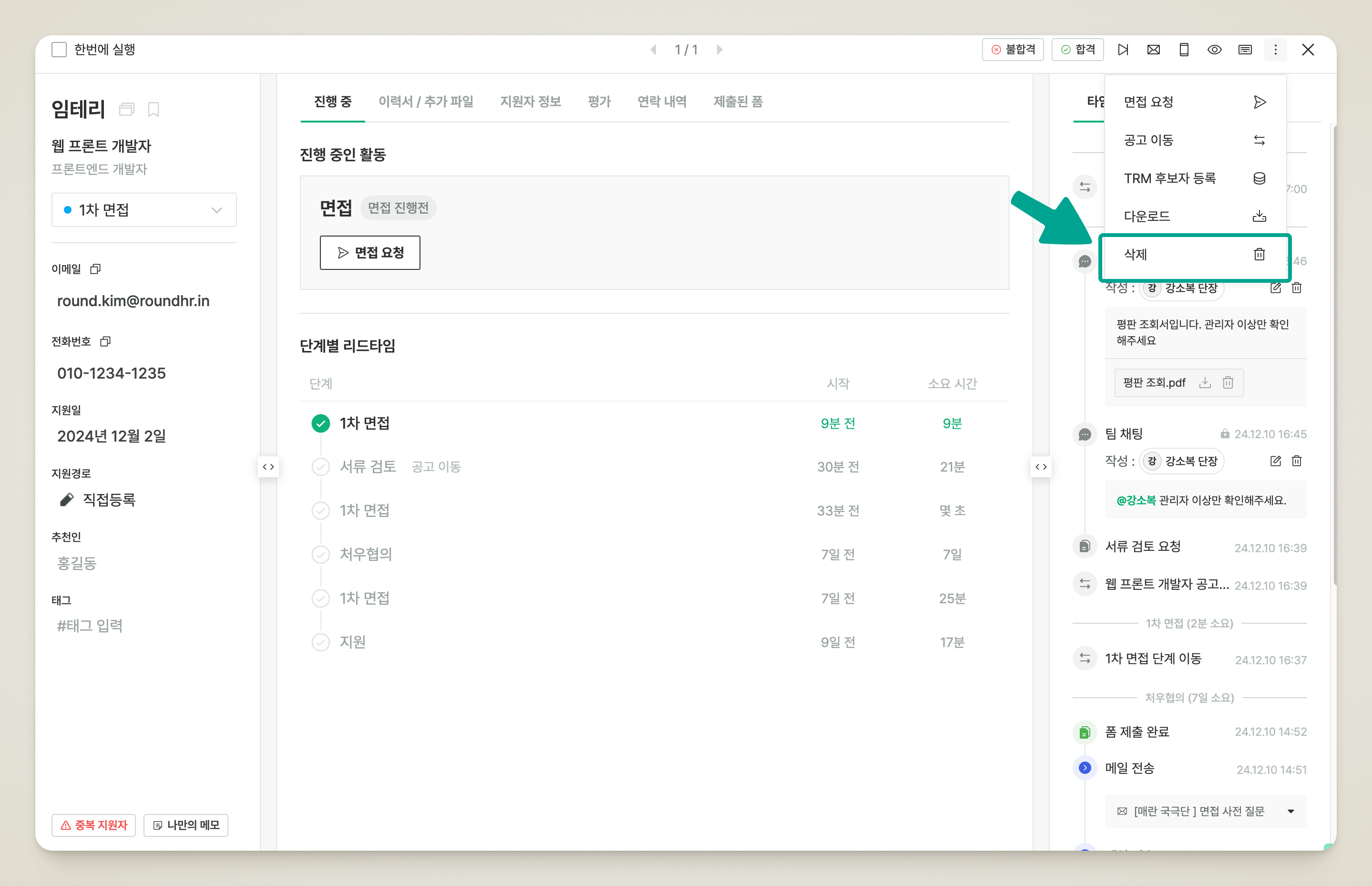This screenshot has height=886, width=1372.
Task: Download the 평판 조회.pdf attachment
Action: (1205, 382)
